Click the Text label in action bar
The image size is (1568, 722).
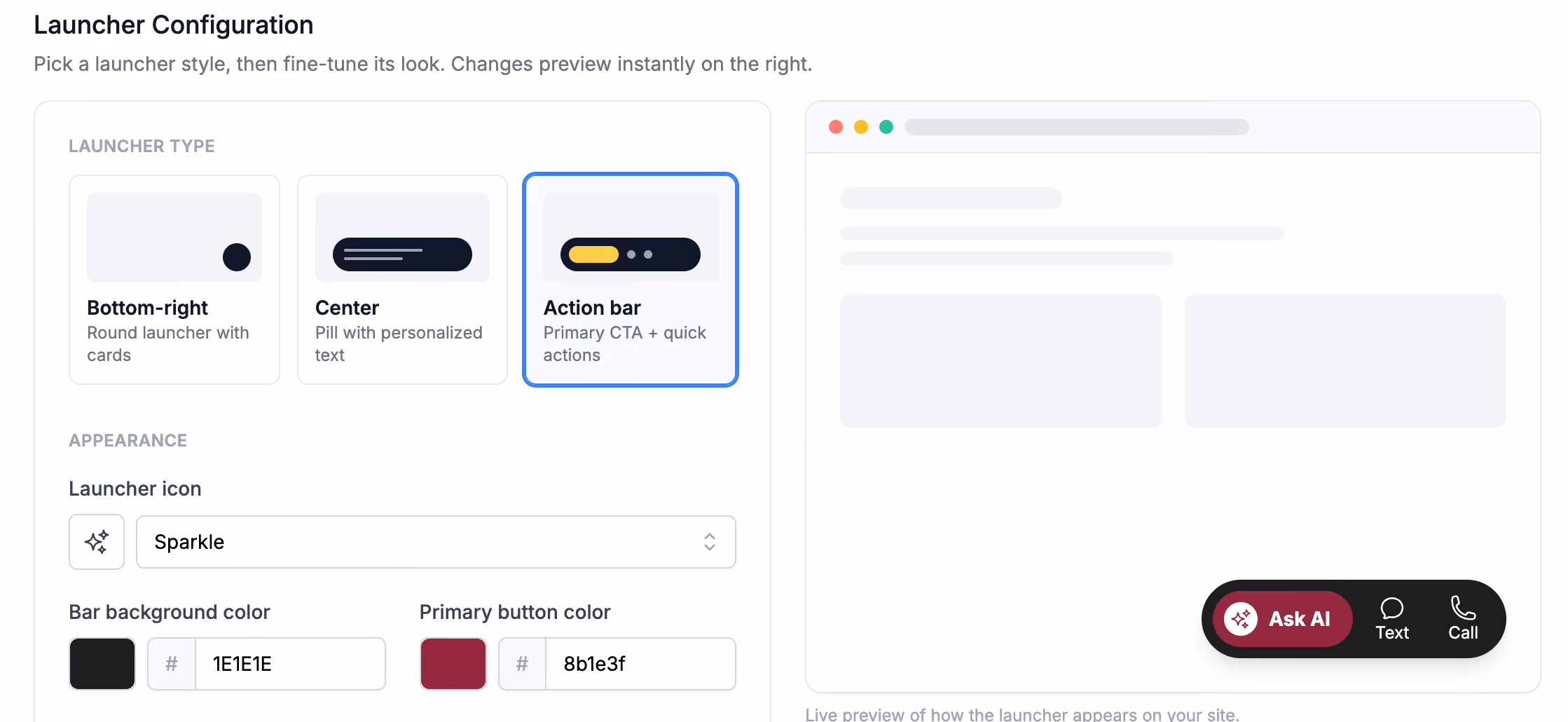1391,633
